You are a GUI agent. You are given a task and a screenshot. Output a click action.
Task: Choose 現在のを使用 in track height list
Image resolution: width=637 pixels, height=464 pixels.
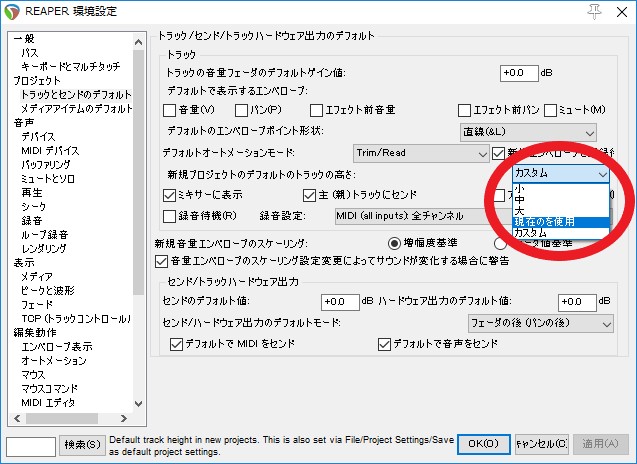561,222
